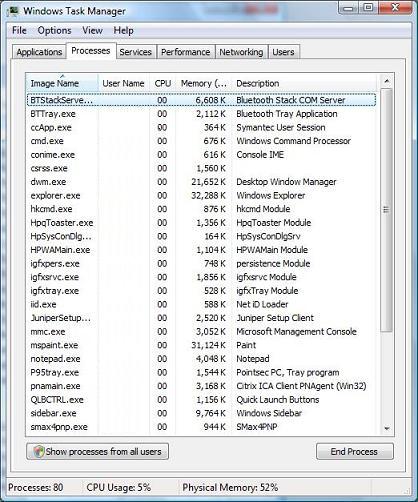Select the notepad.exe process
The width and height of the screenshot is (418, 502).
click(x=201, y=359)
